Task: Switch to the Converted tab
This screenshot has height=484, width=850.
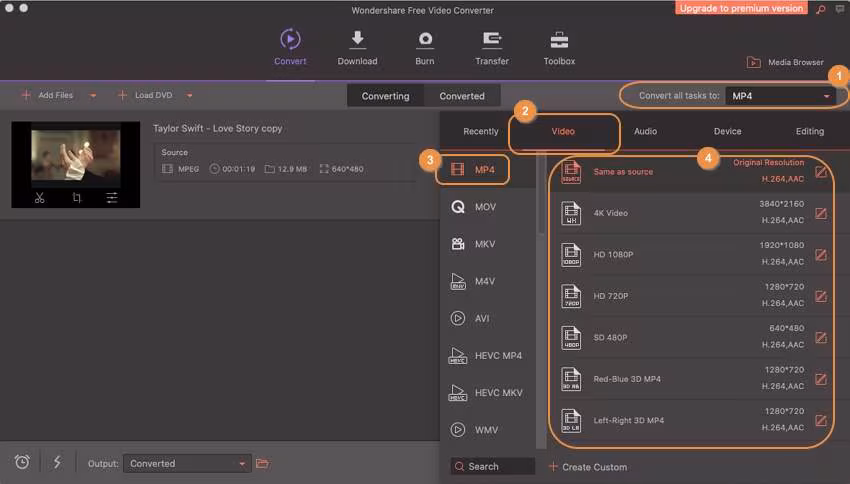Action: pos(462,96)
